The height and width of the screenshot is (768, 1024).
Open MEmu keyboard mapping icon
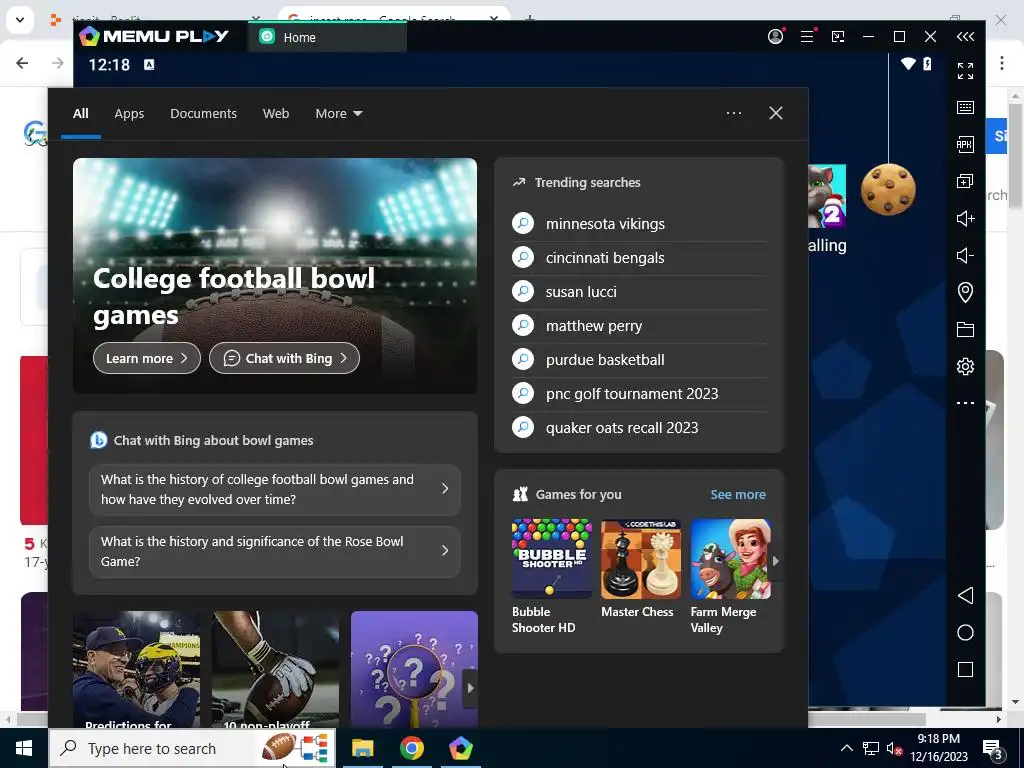click(965, 108)
